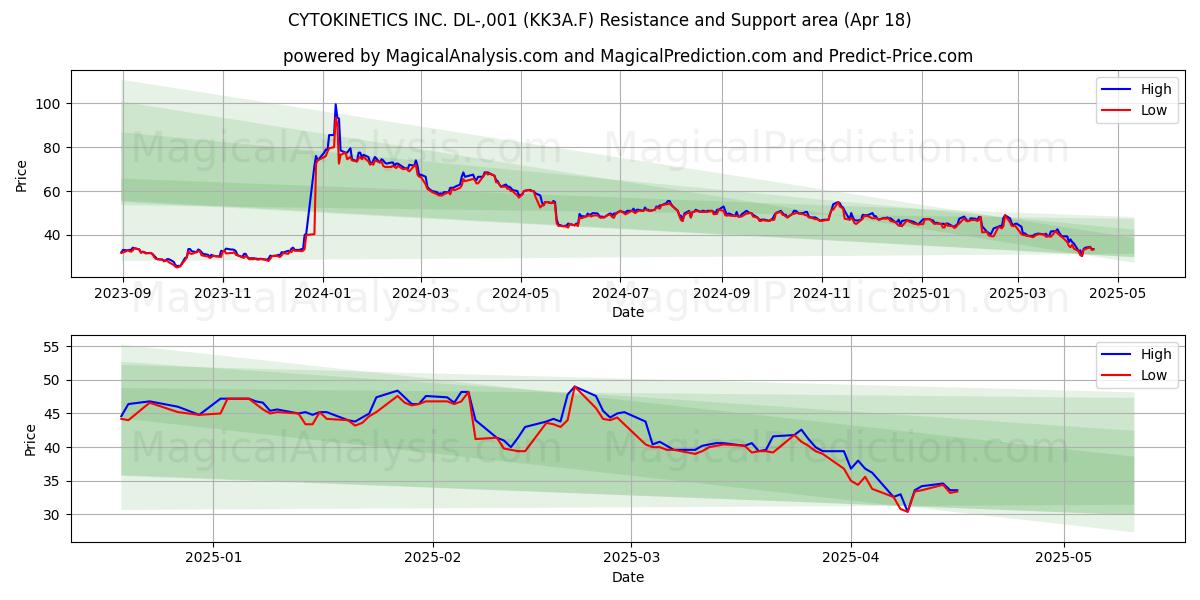The width and height of the screenshot is (1200, 600).
Task: Click the 2024-11 x-axis label
Action: click(x=823, y=294)
